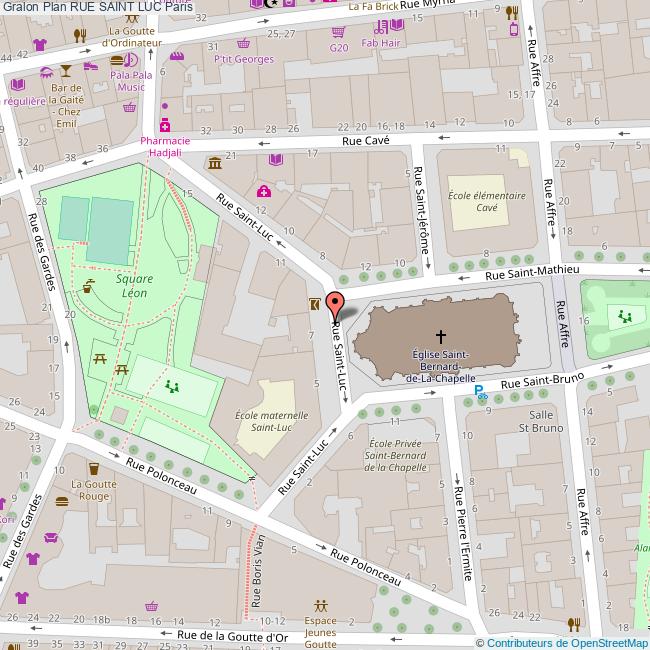Click the Bar de la Gaité cocktail icon
Viewport: 650px width, 650px height.
(x=66, y=71)
